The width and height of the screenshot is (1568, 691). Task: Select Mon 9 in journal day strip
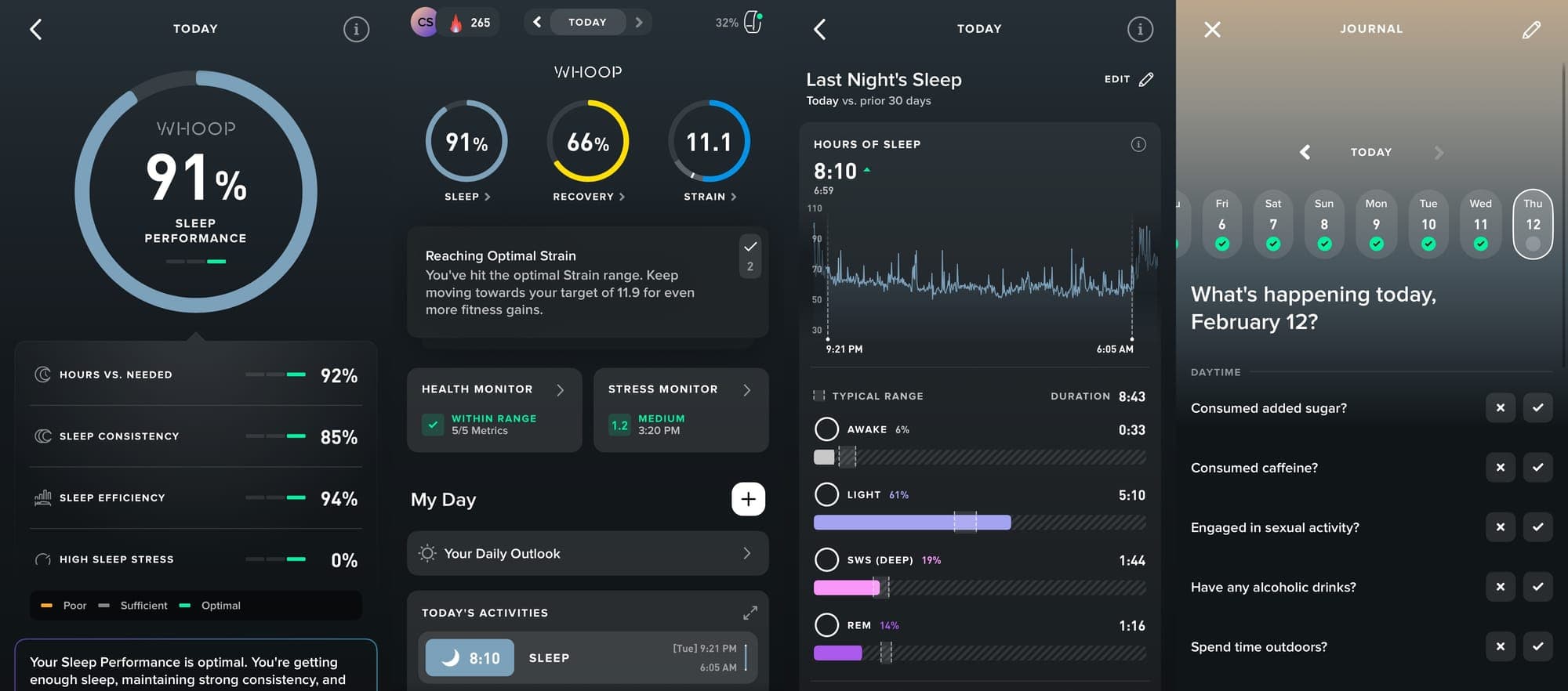point(1376,224)
